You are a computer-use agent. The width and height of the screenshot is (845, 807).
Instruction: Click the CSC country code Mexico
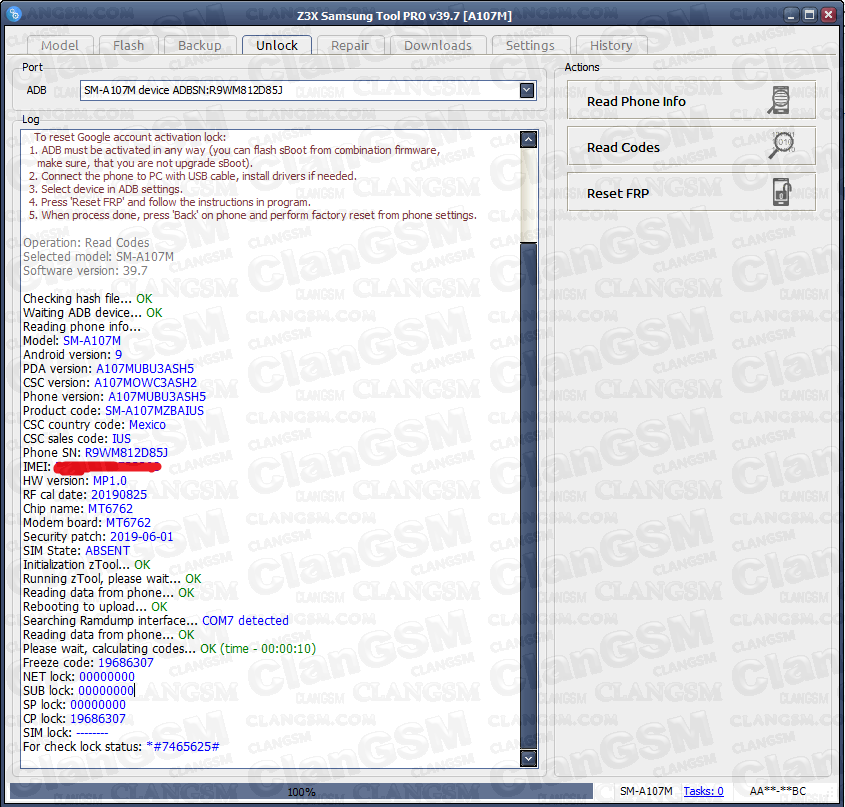147,424
